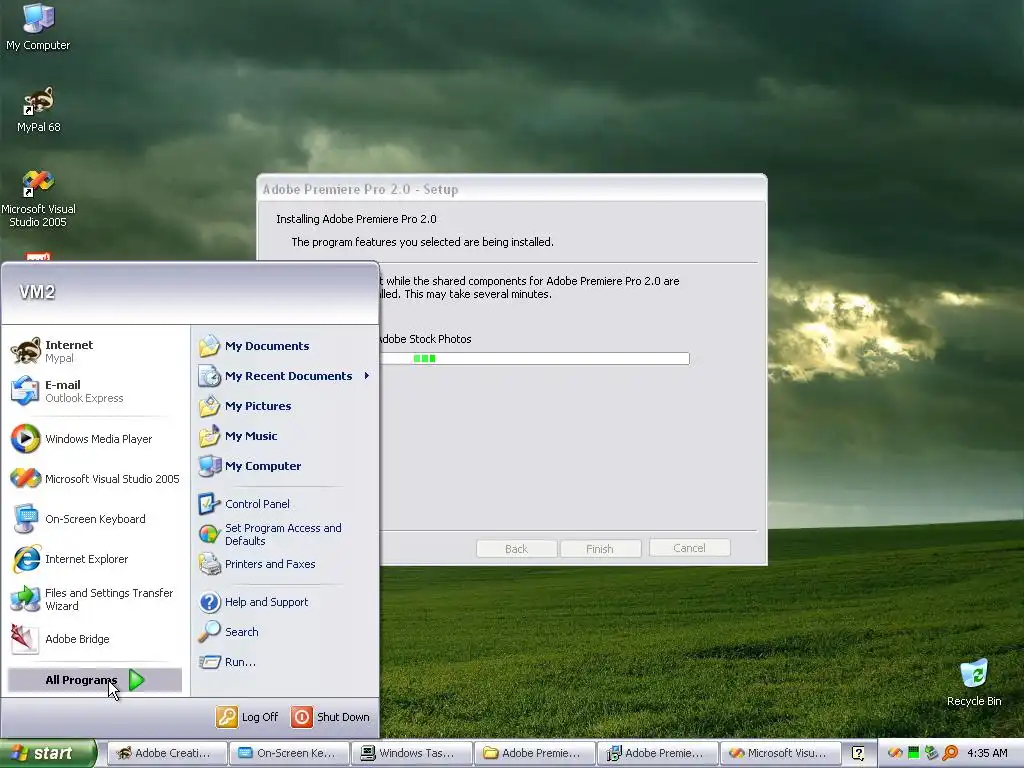This screenshot has width=1024, height=768.
Task: Click the help taskbar button with question mark
Action: (859, 753)
